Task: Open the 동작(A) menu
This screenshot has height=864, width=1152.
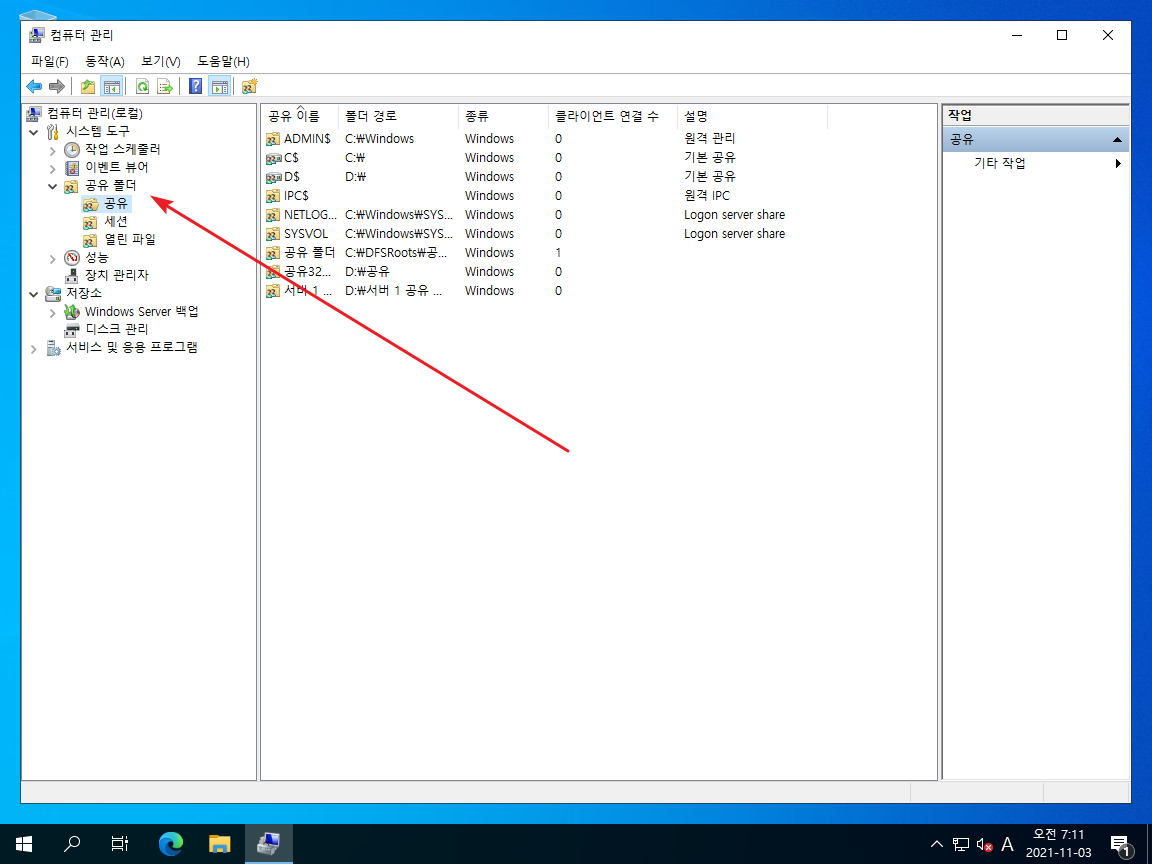Action: [x=105, y=61]
